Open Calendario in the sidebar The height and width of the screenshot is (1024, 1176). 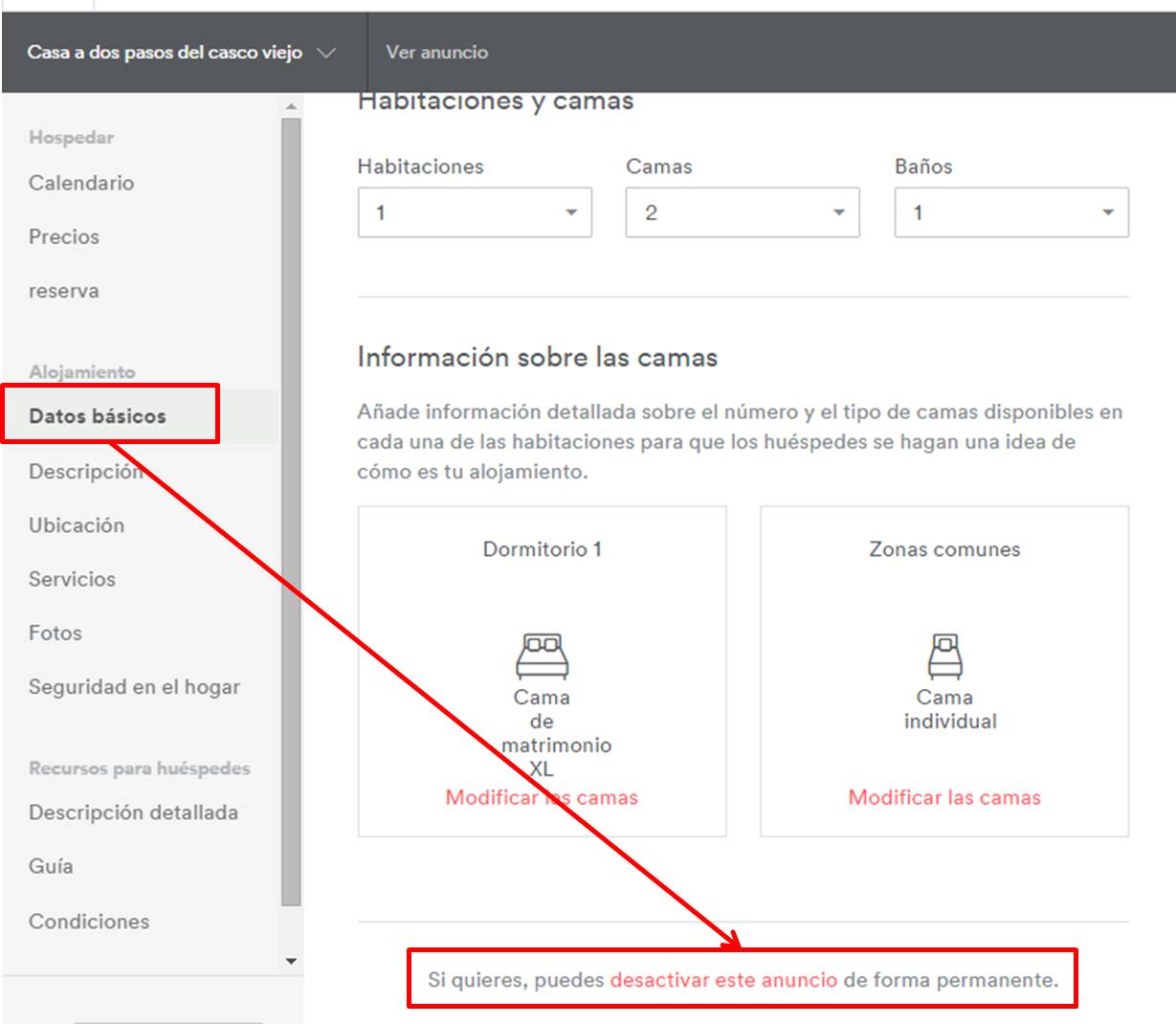point(81,183)
